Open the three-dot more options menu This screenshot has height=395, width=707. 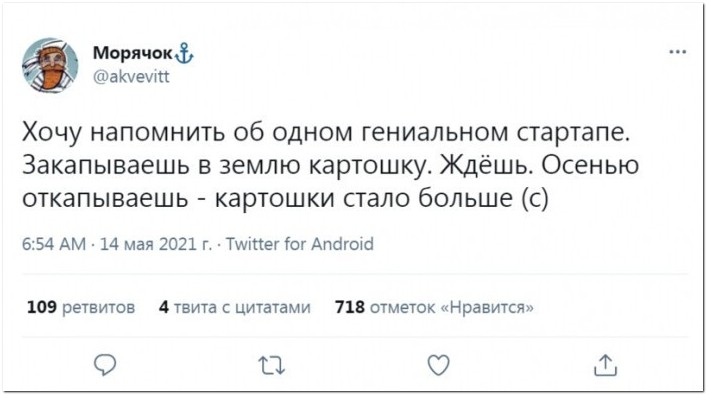tap(678, 52)
